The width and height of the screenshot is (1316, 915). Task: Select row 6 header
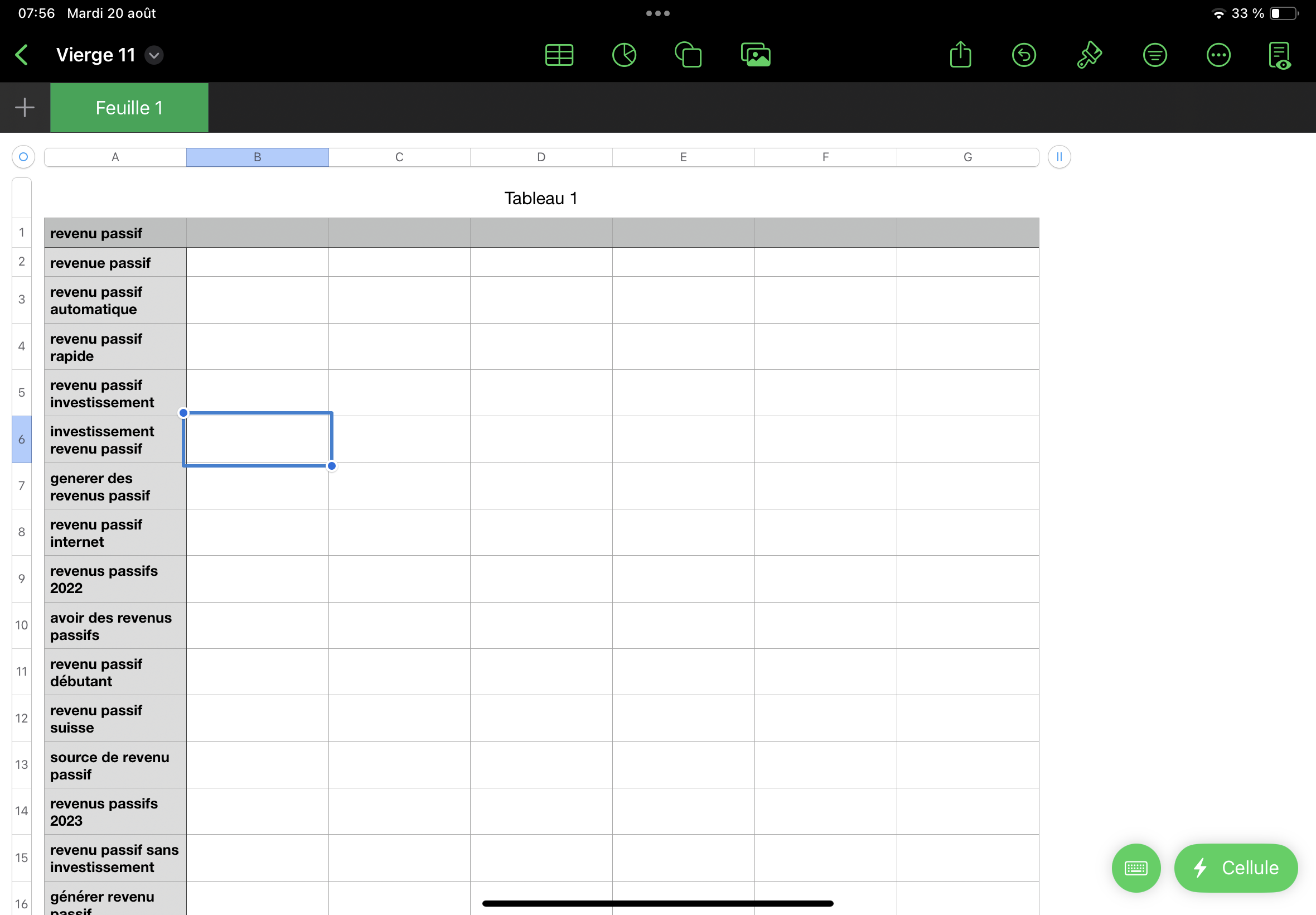pyautogui.click(x=22, y=439)
